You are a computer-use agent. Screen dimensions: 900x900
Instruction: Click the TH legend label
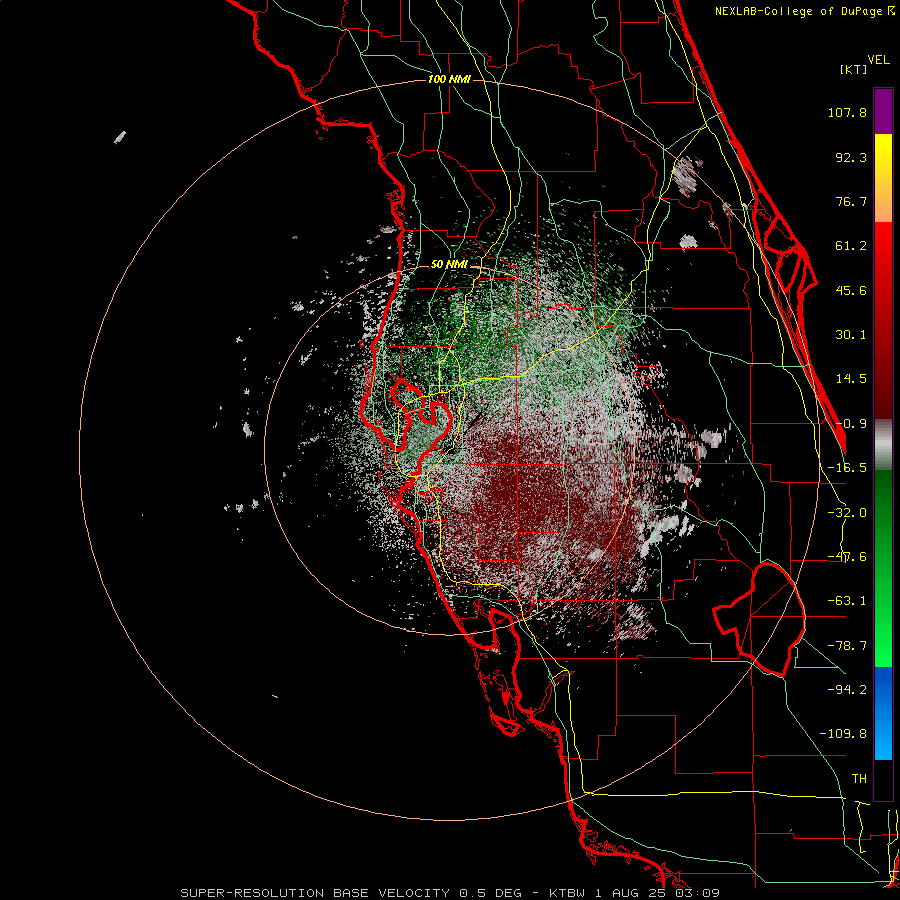click(859, 779)
